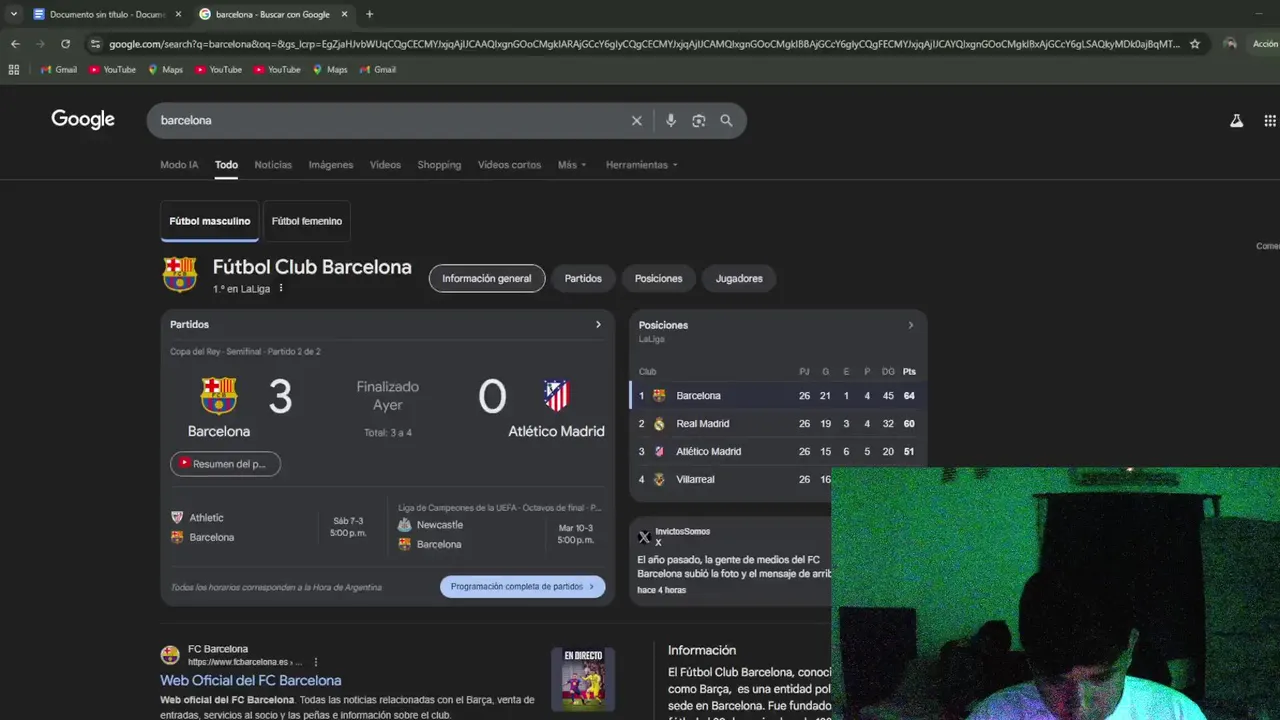
Task: Open Search Labs flask icon
Action: 1236,121
